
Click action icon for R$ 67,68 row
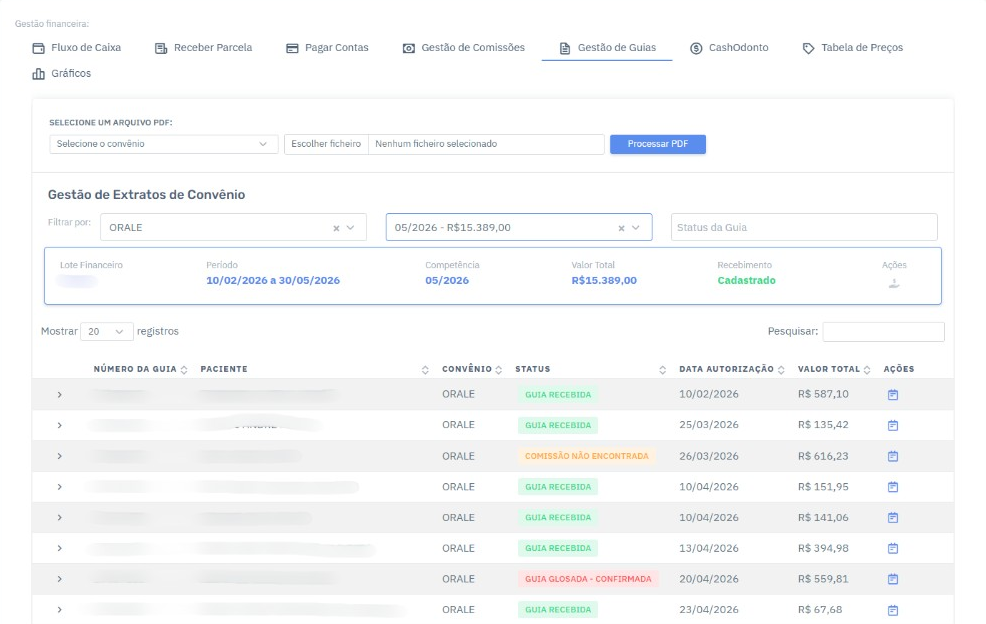(x=893, y=610)
